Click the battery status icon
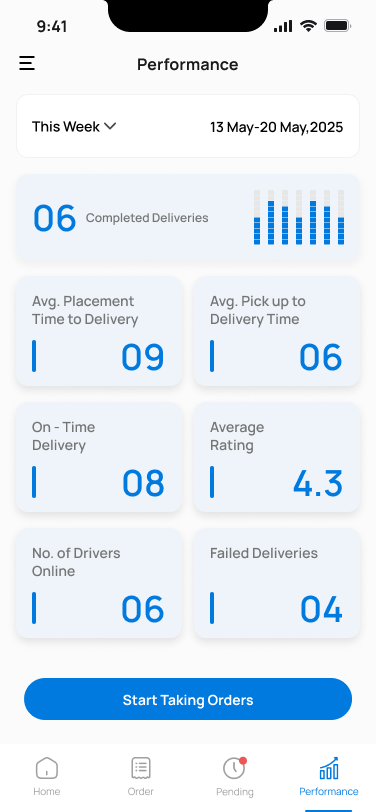 337,26
